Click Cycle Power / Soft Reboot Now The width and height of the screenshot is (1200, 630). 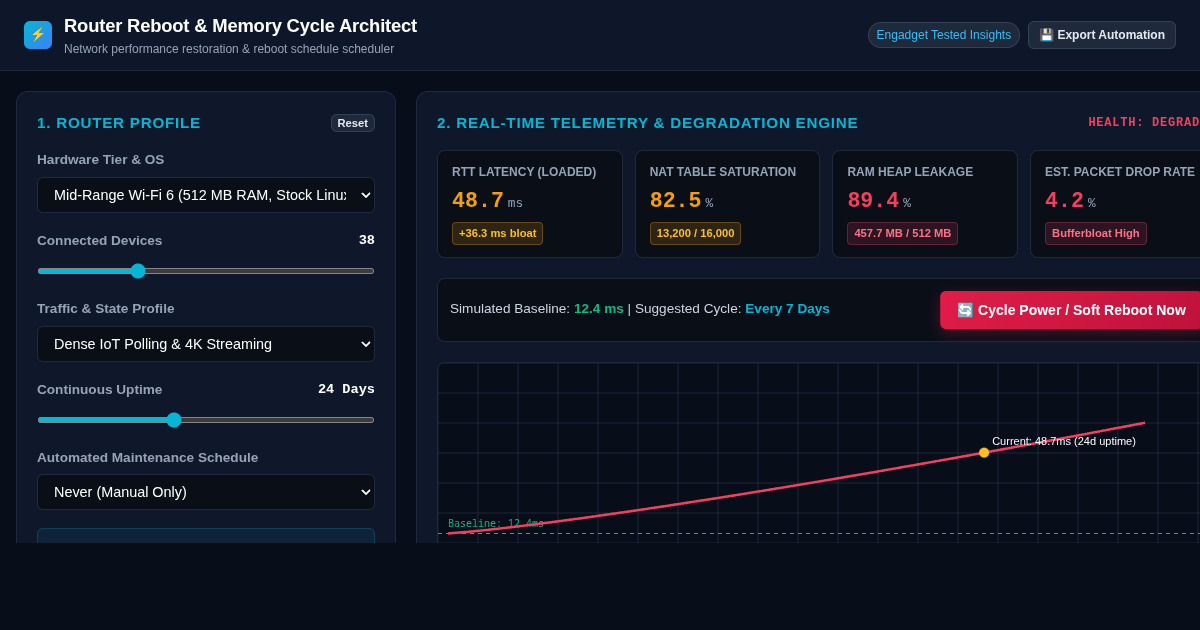(1070, 310)
